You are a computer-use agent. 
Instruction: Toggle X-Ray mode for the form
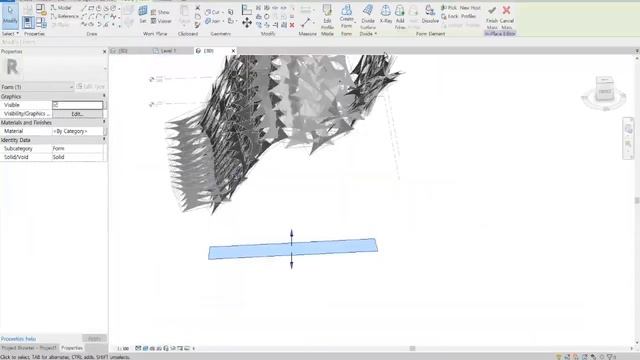pyautogui.click(x=386, y=14)
